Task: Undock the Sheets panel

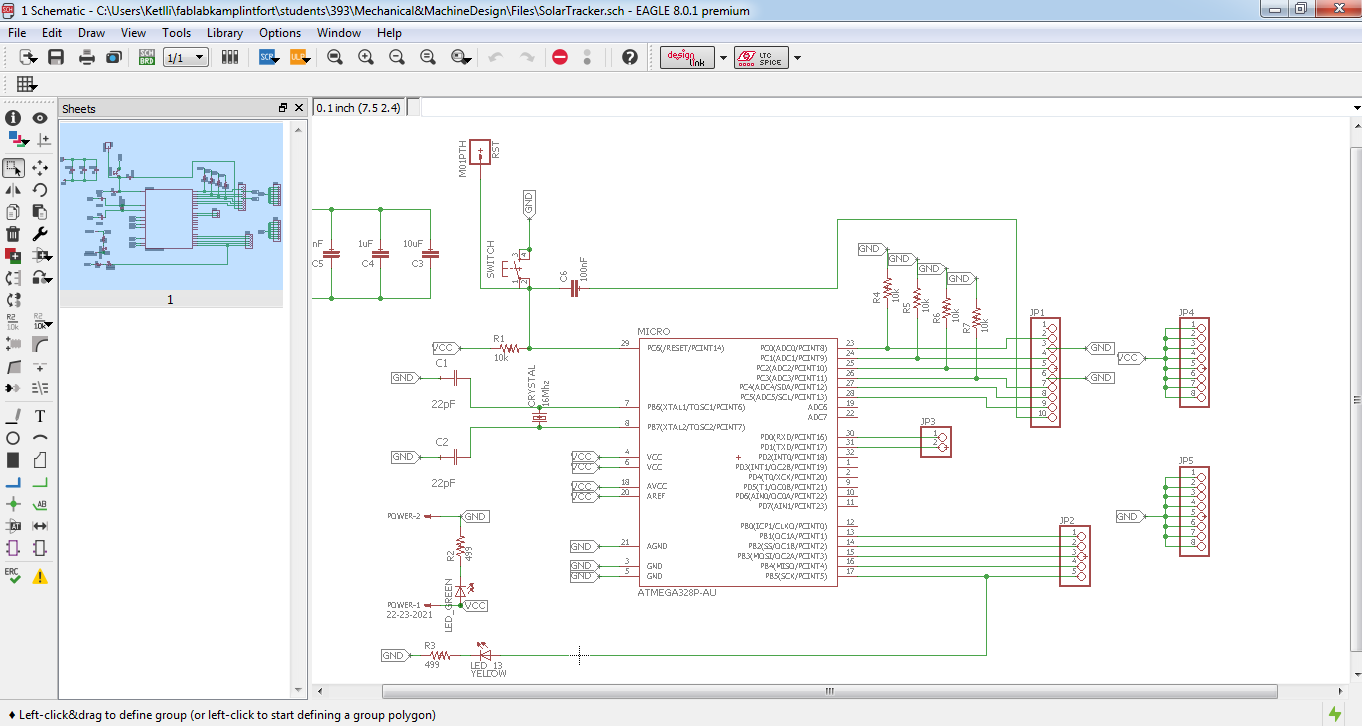Action: (x=283, y=108)
